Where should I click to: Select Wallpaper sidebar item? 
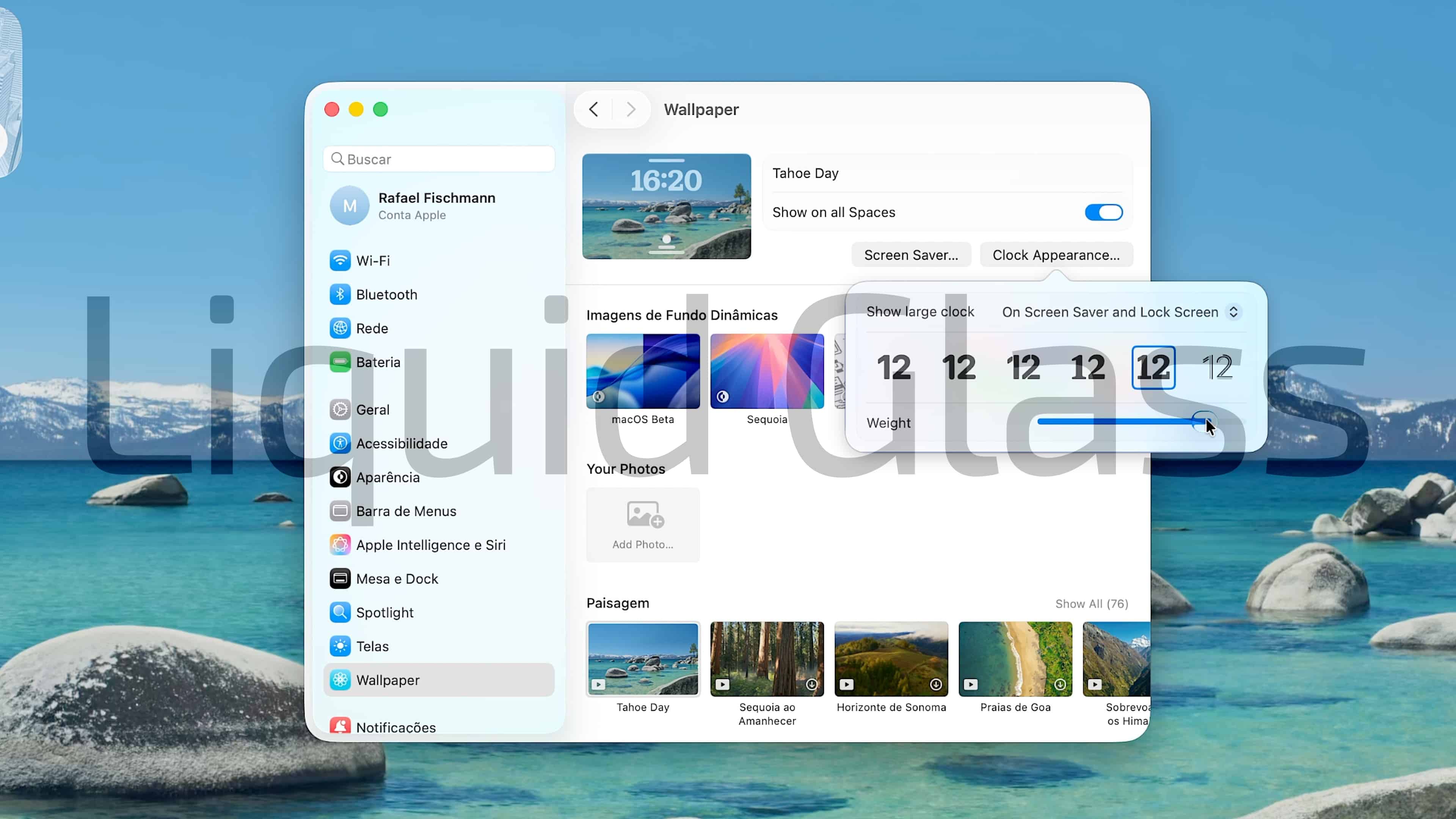tap(439, 680)
